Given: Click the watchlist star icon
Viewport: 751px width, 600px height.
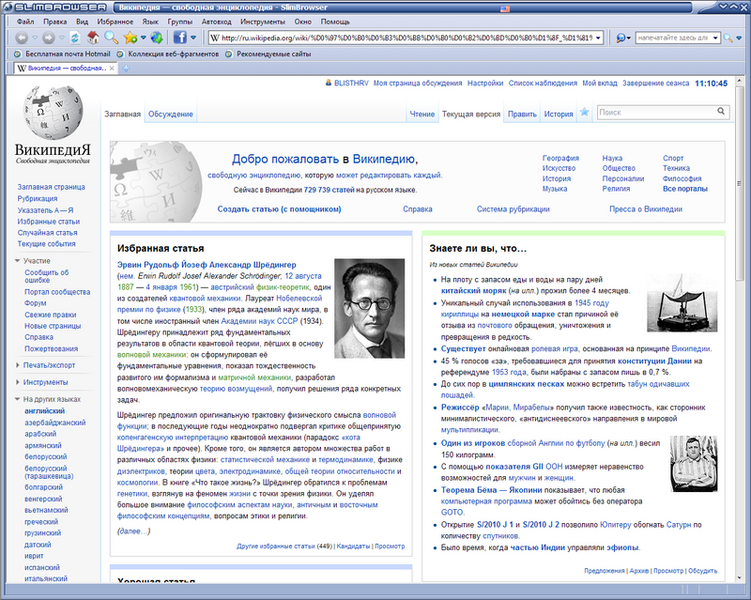Looking at the screenshot, I should point(584,112).
